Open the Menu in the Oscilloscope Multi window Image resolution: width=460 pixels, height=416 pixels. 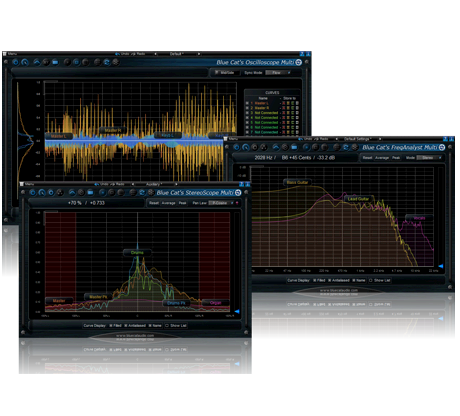[x=12, y=54]
